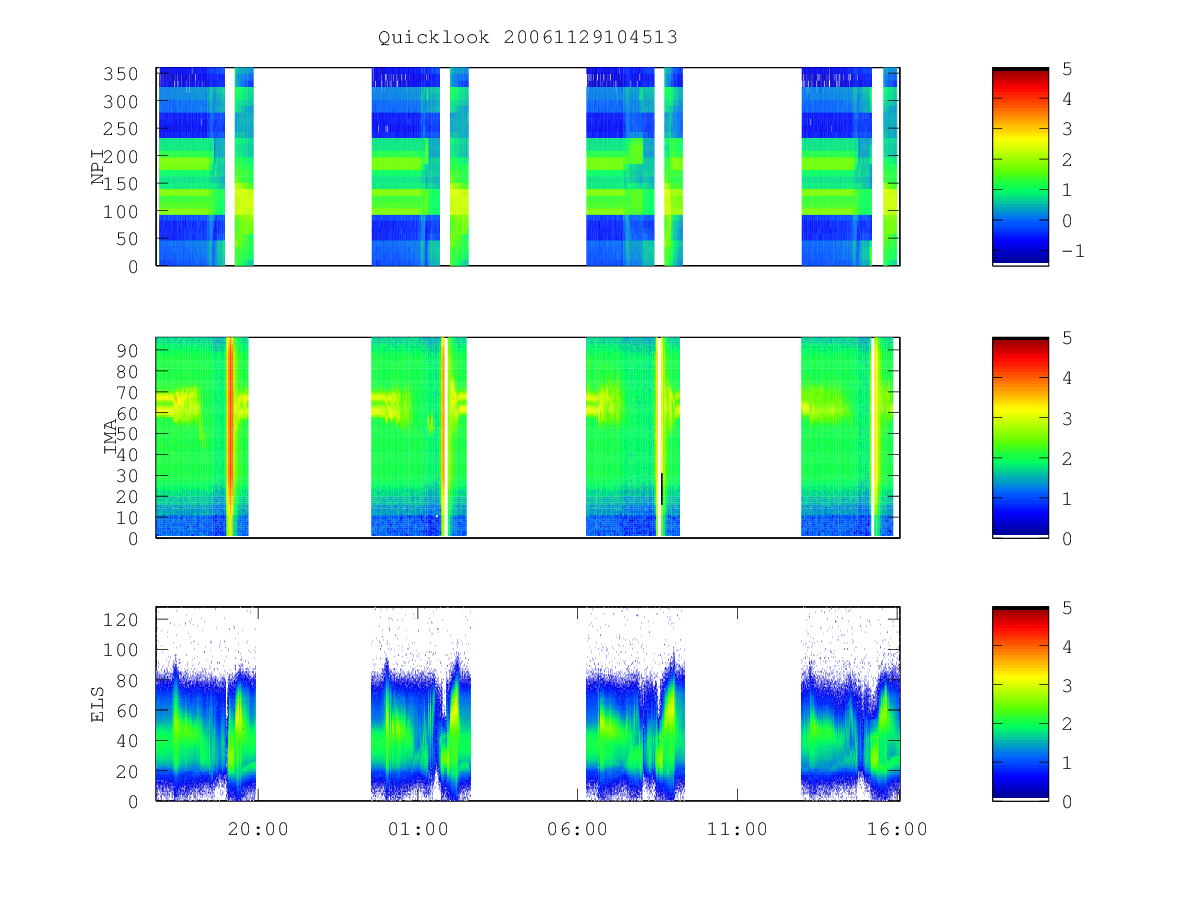Click the 01:00 time axis label
This screenshot has width=1200, height=900.
point(418,829)
